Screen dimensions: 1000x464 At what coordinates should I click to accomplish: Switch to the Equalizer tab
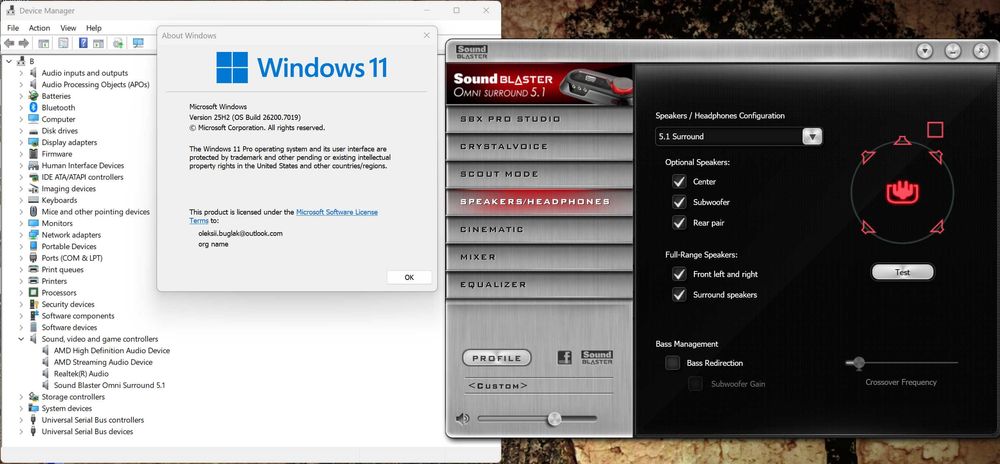[539, 285]
